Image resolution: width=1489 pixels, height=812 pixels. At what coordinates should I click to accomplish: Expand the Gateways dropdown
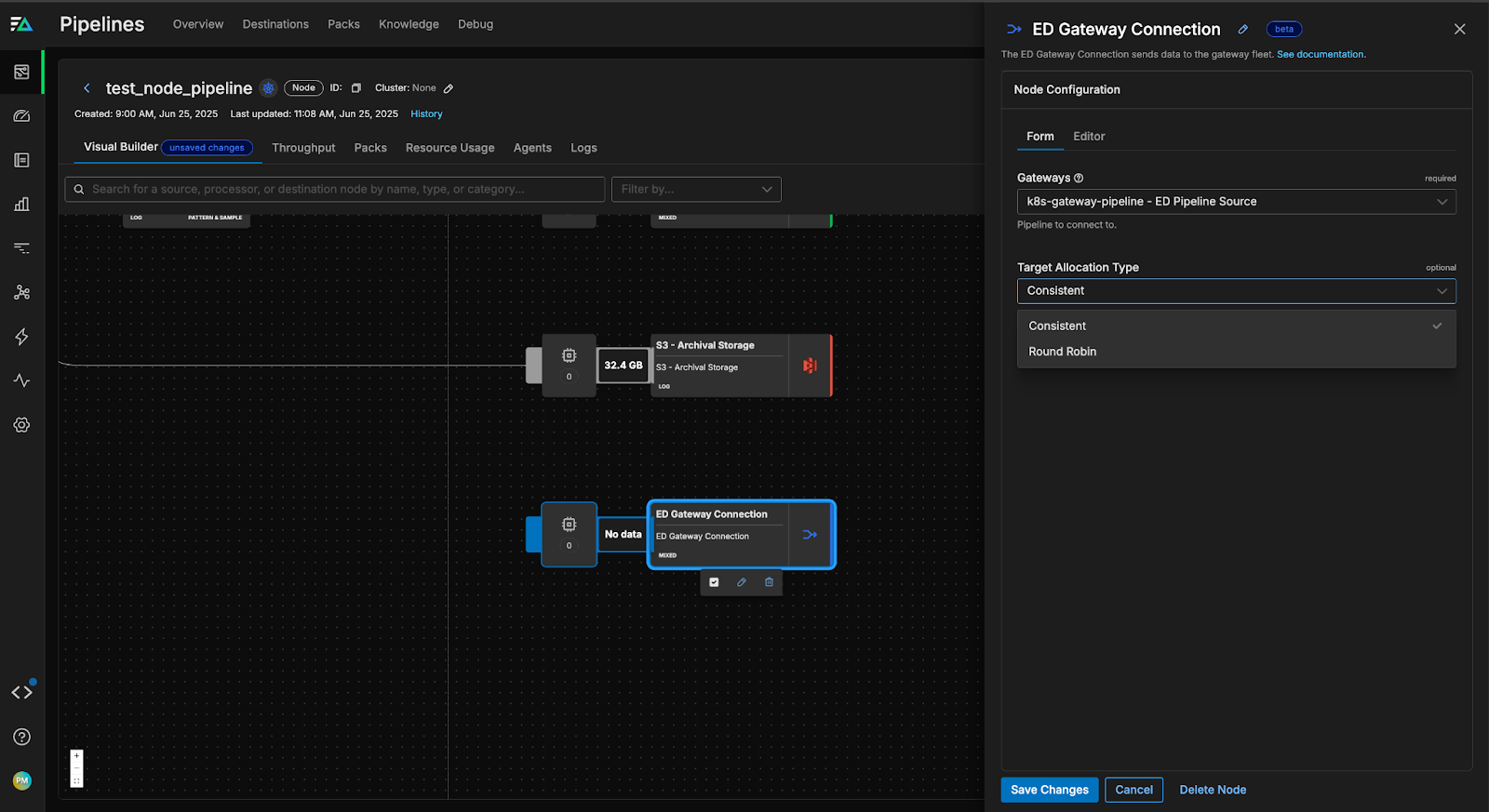coord(1236,202)
